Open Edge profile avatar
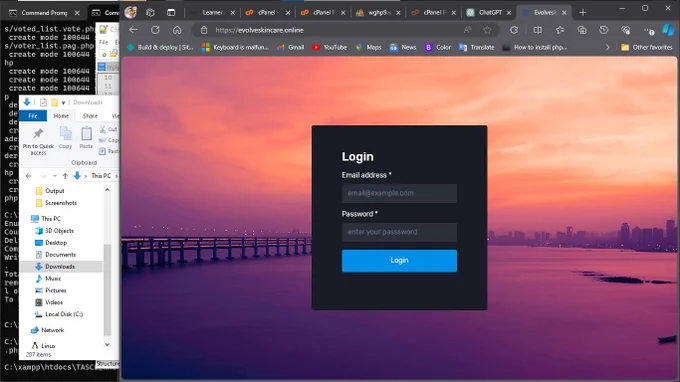The width and height of the screenshot is (680, 382). click(x=130, y=13)
